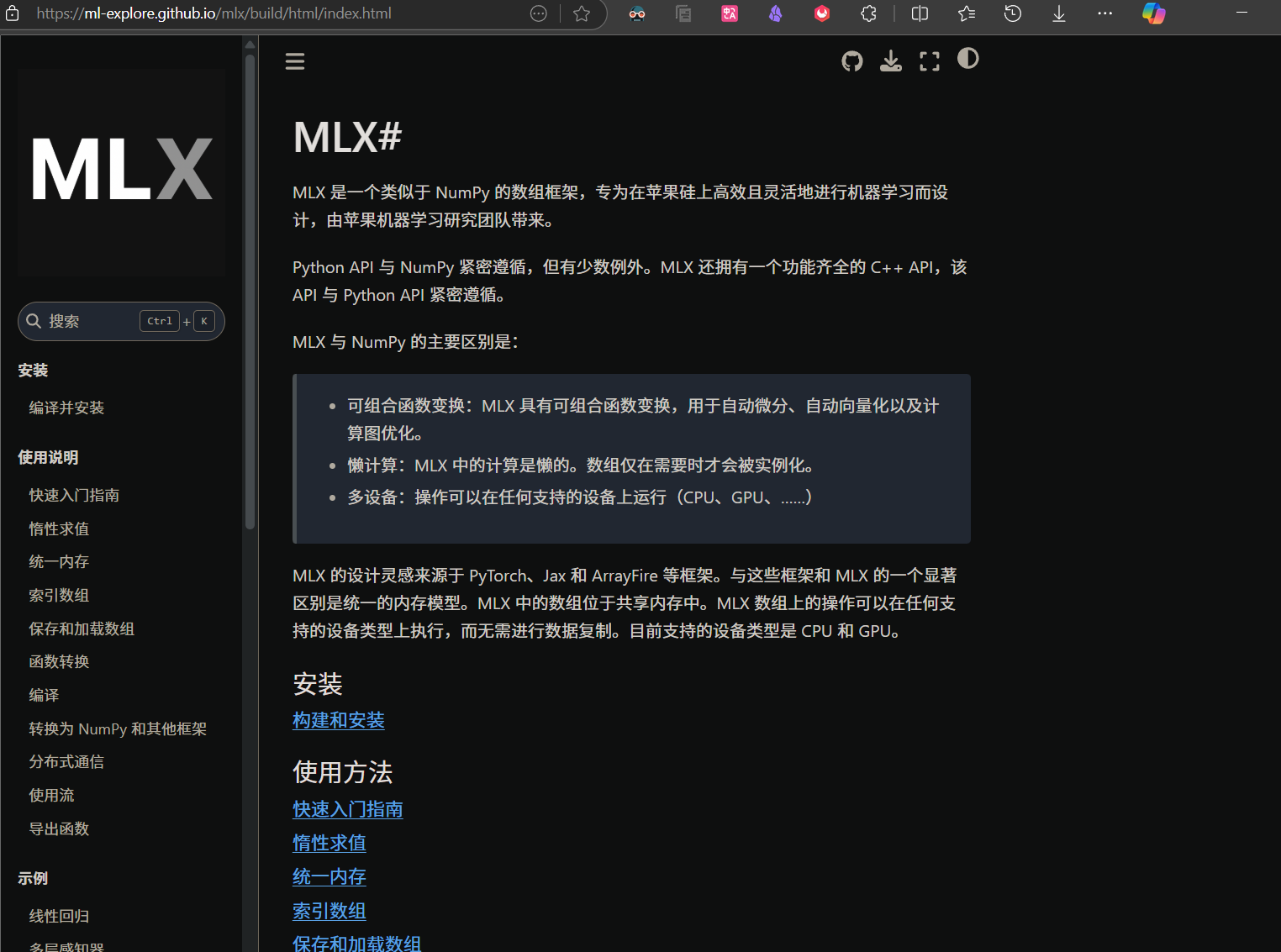The width and height of the screenshot is (1281, 952).
Task: Click the 快速入门指南 link in main content
Action: (348, 809)
